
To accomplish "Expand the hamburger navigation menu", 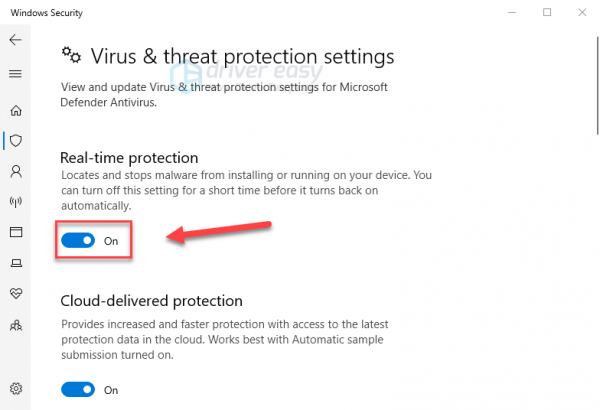I will pyautogui.click(x=15, y=74).
